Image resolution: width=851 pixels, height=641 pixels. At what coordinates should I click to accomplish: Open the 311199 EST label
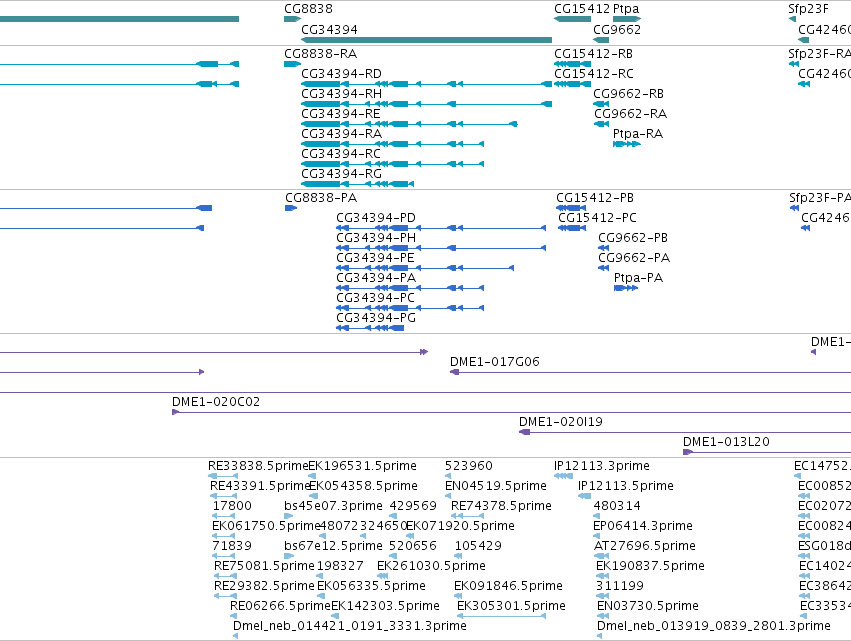[x=619, y=587]
